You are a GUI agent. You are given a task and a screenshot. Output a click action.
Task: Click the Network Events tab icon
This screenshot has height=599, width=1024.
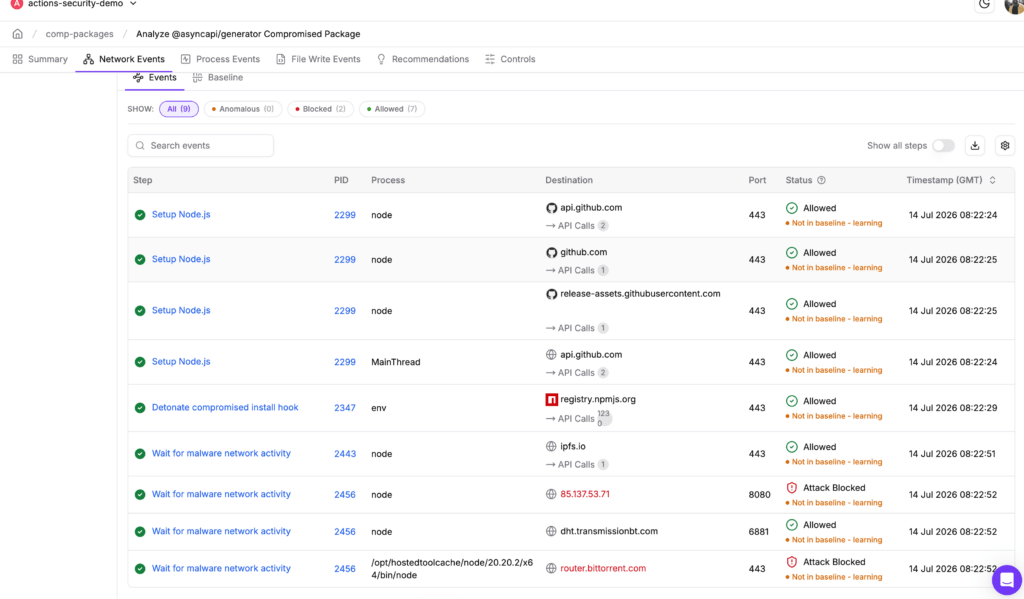point(88,59)
